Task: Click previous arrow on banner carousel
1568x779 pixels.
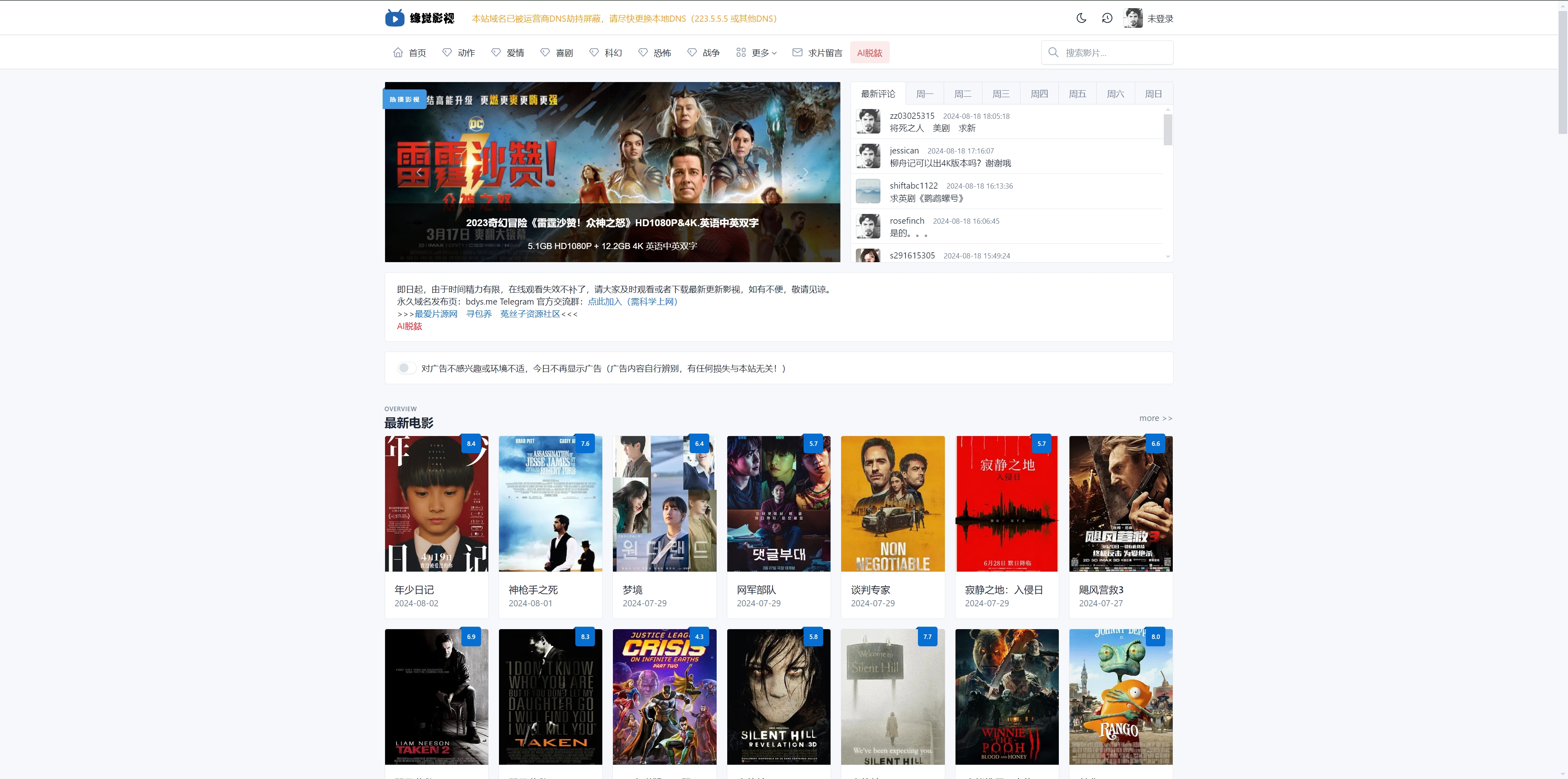Action: (x=419, y=172)
